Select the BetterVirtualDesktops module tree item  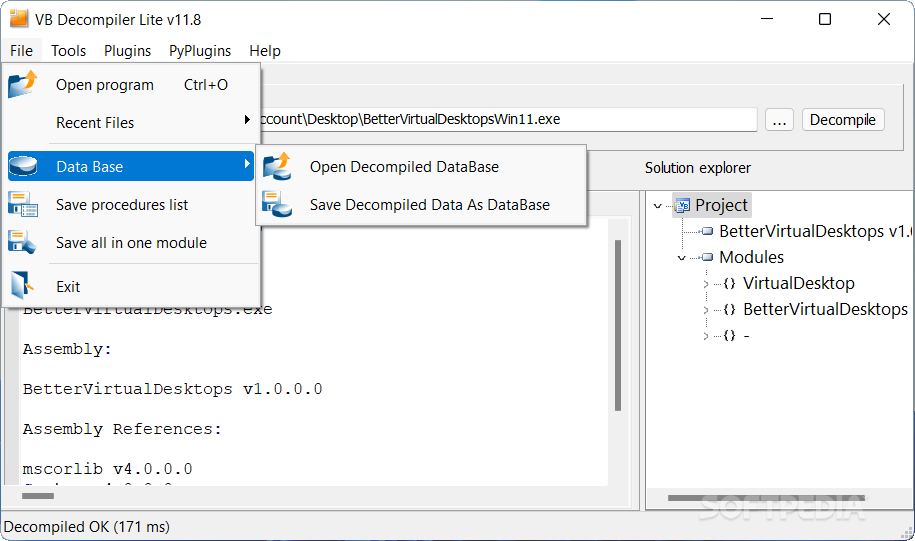click(825, 309)
